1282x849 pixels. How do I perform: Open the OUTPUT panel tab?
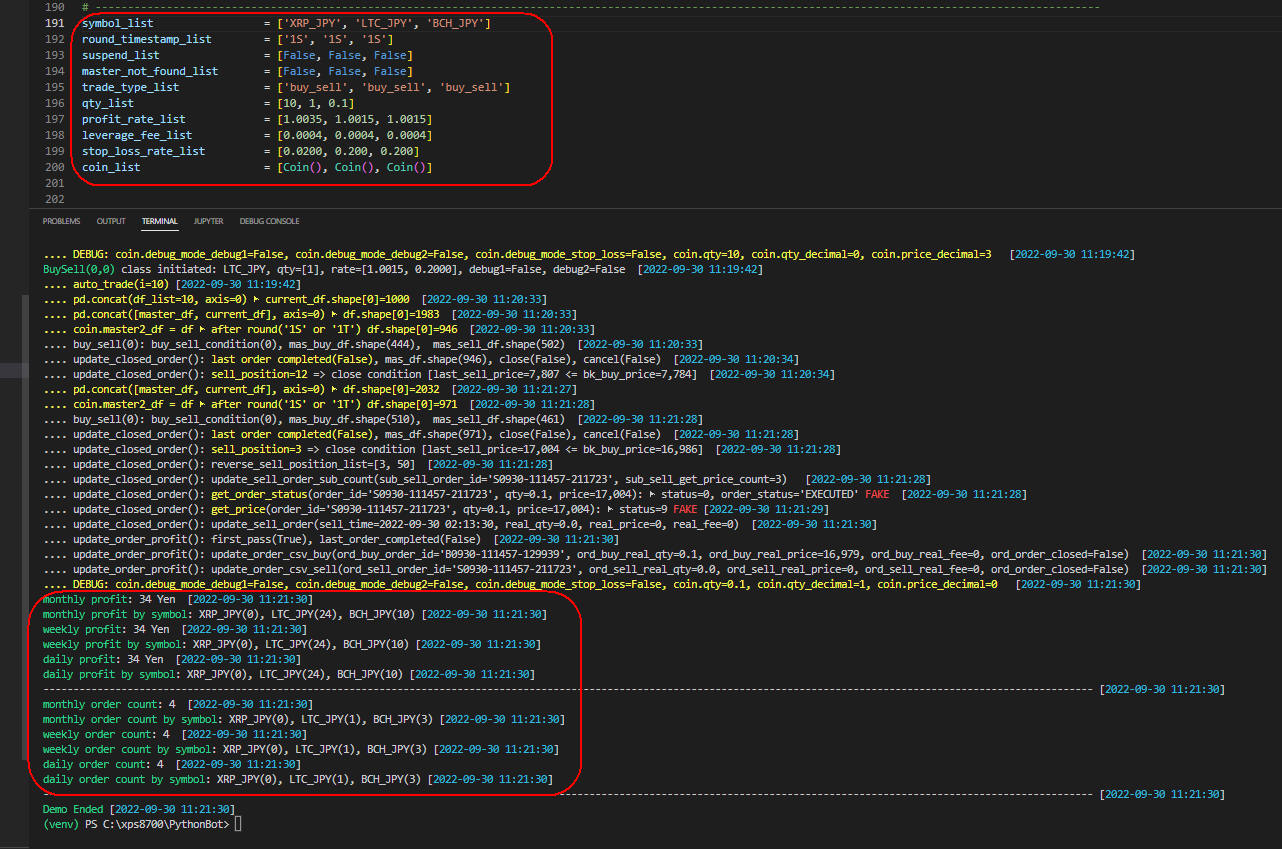coord(111,221)
